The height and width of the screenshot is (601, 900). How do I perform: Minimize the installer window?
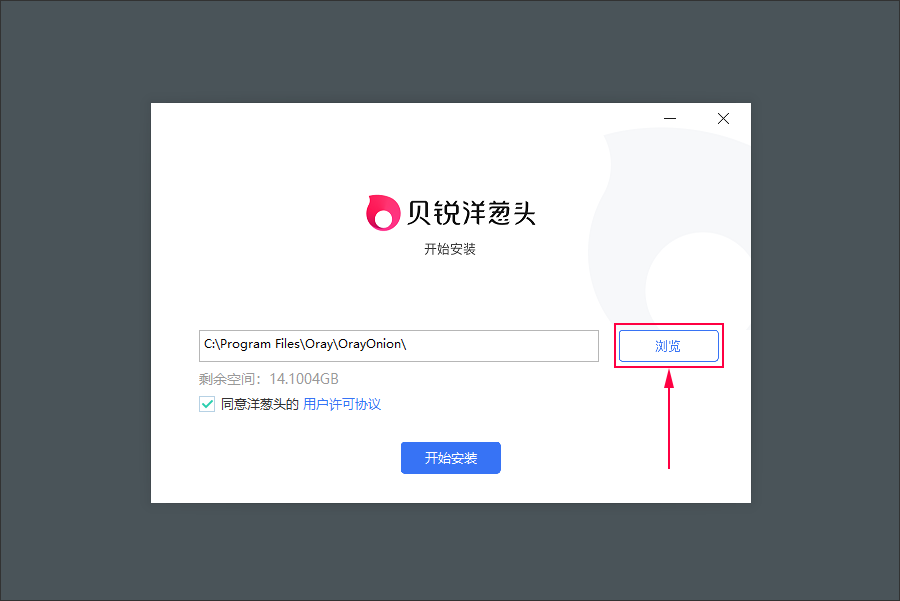pyautogui.click(x=670, y=118)
